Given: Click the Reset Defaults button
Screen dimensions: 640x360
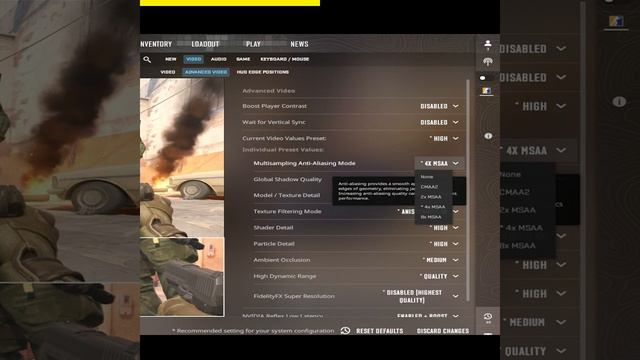Looking at the screenshot, I should 380,331.
